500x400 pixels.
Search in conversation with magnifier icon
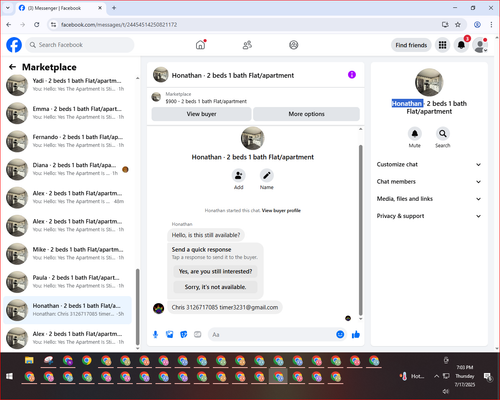(443, 134)
